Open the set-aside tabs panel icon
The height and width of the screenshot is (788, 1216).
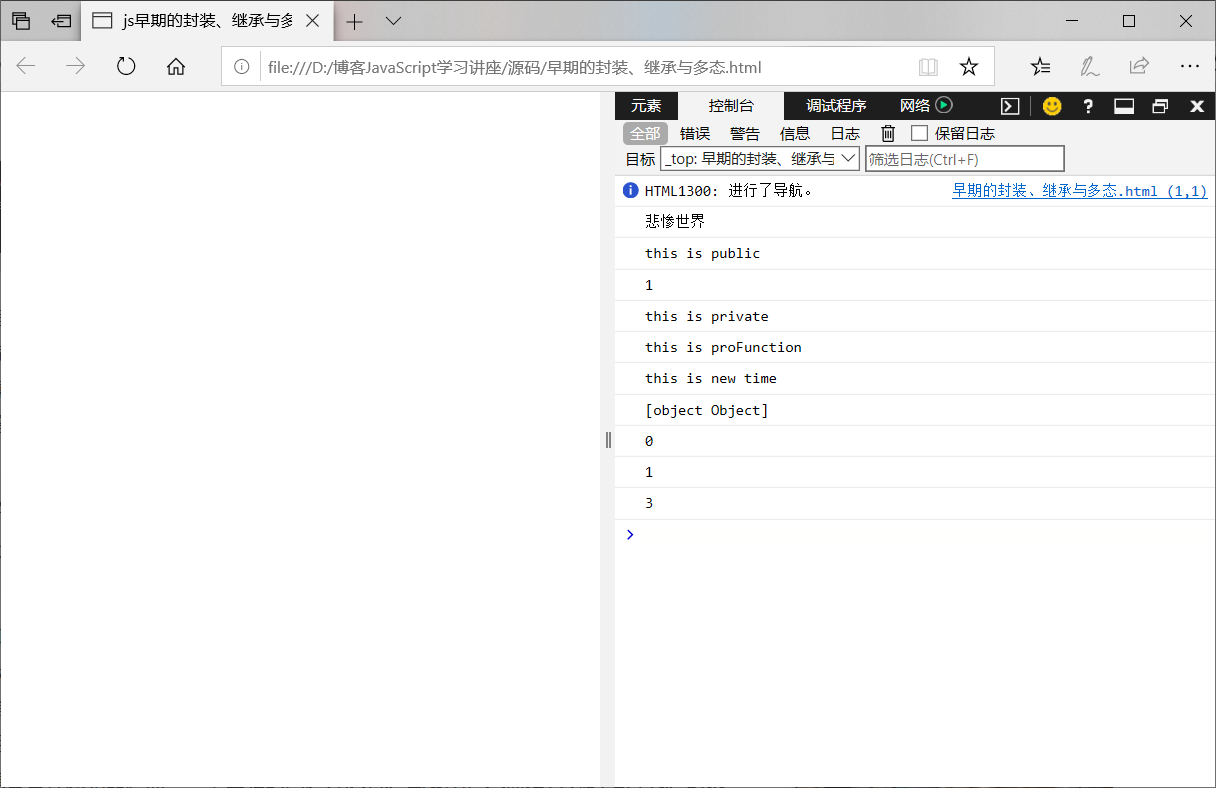pyautogui.click(x=21, y=20)
